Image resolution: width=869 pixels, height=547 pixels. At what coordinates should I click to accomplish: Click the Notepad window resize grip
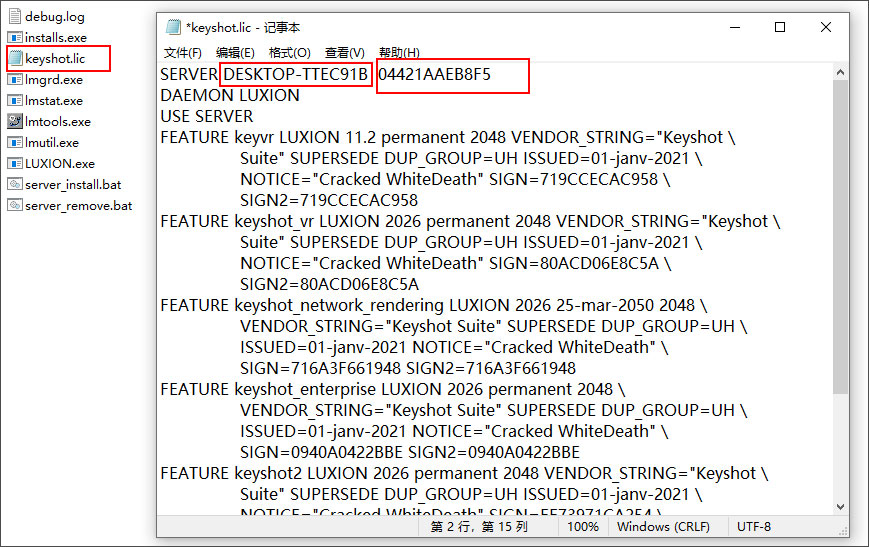pos(842,530)
